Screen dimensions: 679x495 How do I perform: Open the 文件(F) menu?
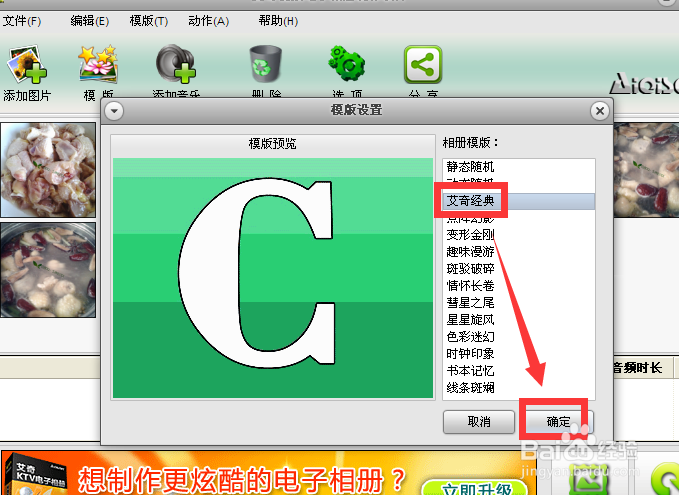(22, 21)
